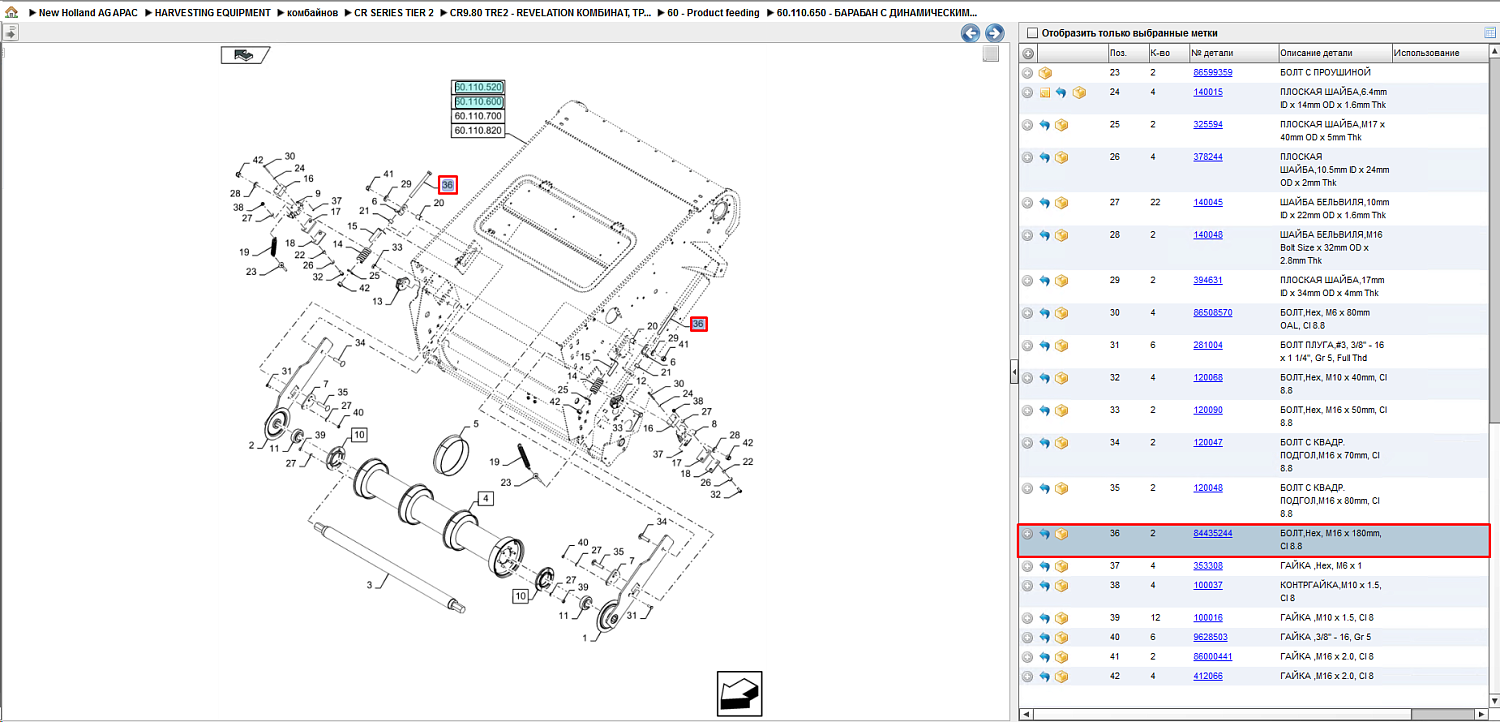Navigate forward with the blue right arrow
The image size is (1500, 722).
[994, 33]
